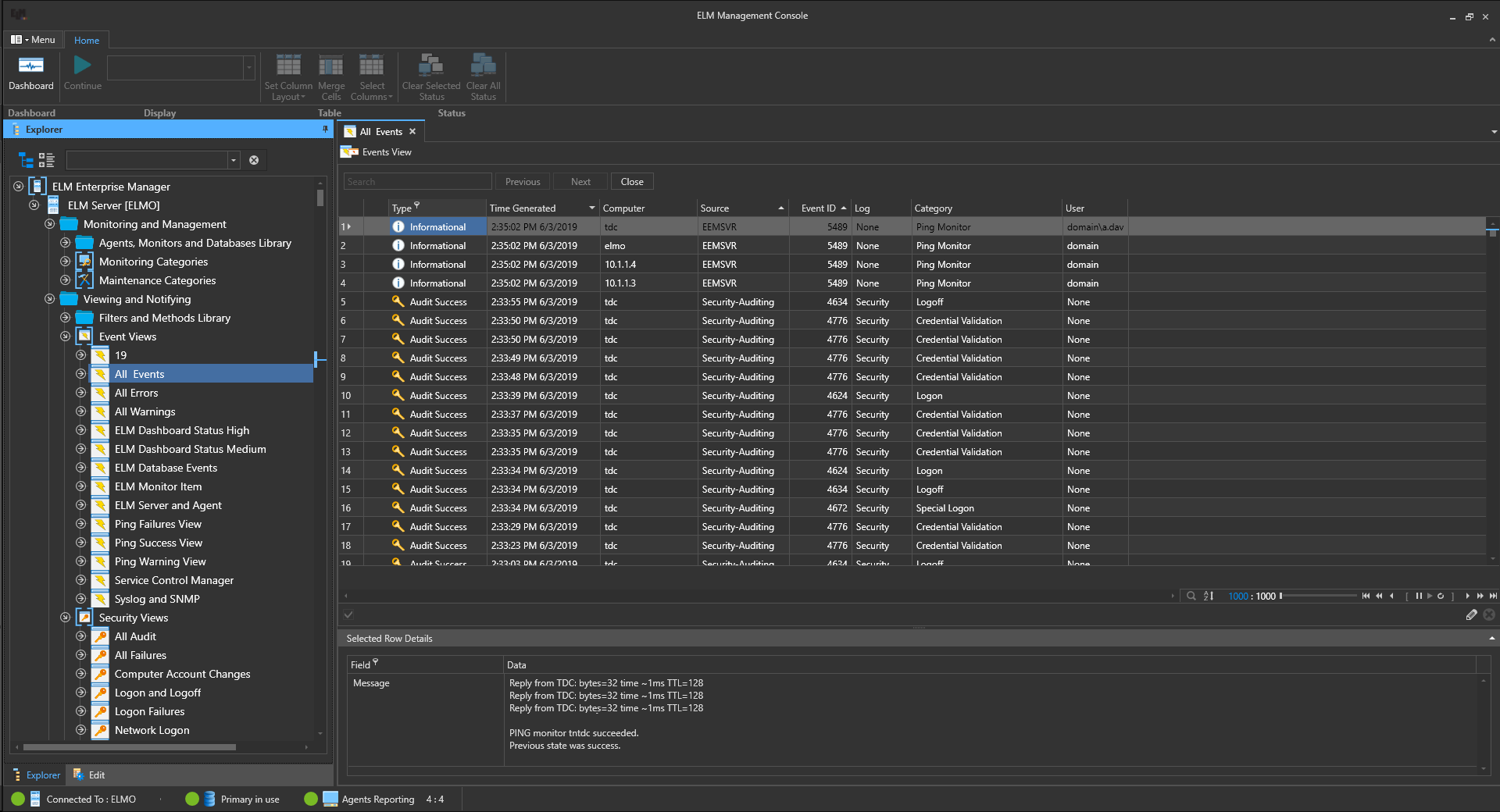Screen dimensions: 1500x812
Task: Close the All Events tab
Action: pos(412,132)
